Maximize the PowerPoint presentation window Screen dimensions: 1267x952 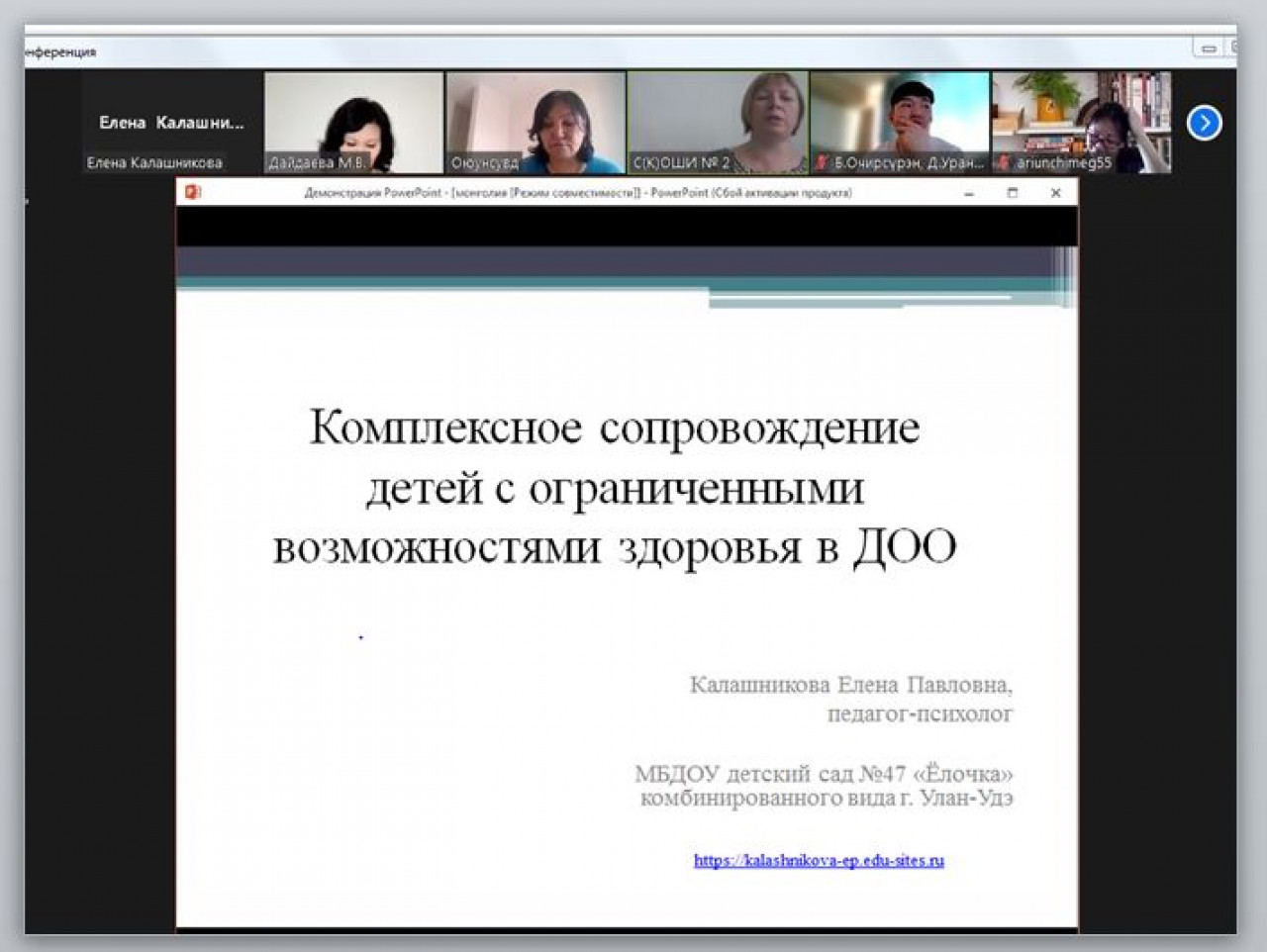point(1012,193)
